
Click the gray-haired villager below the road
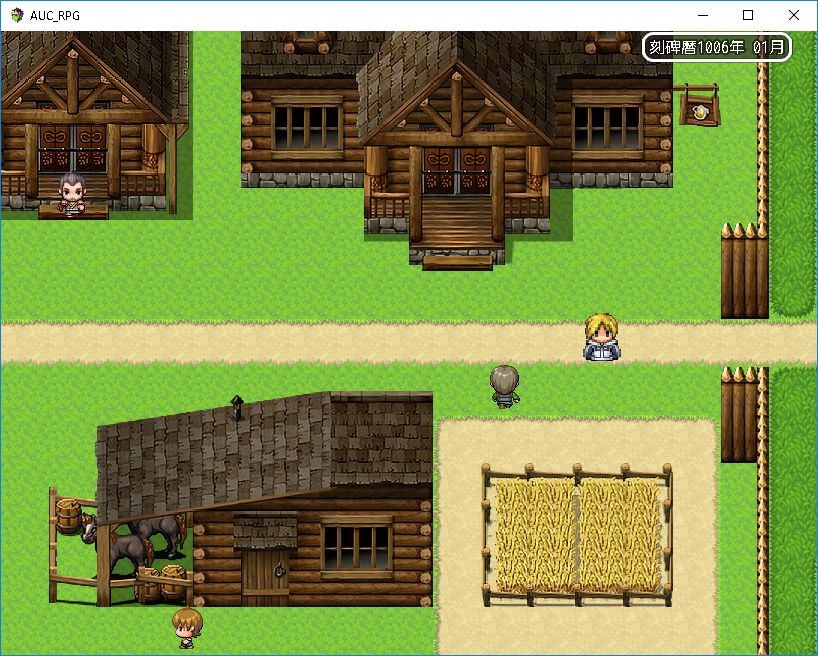tap(504, 386)
